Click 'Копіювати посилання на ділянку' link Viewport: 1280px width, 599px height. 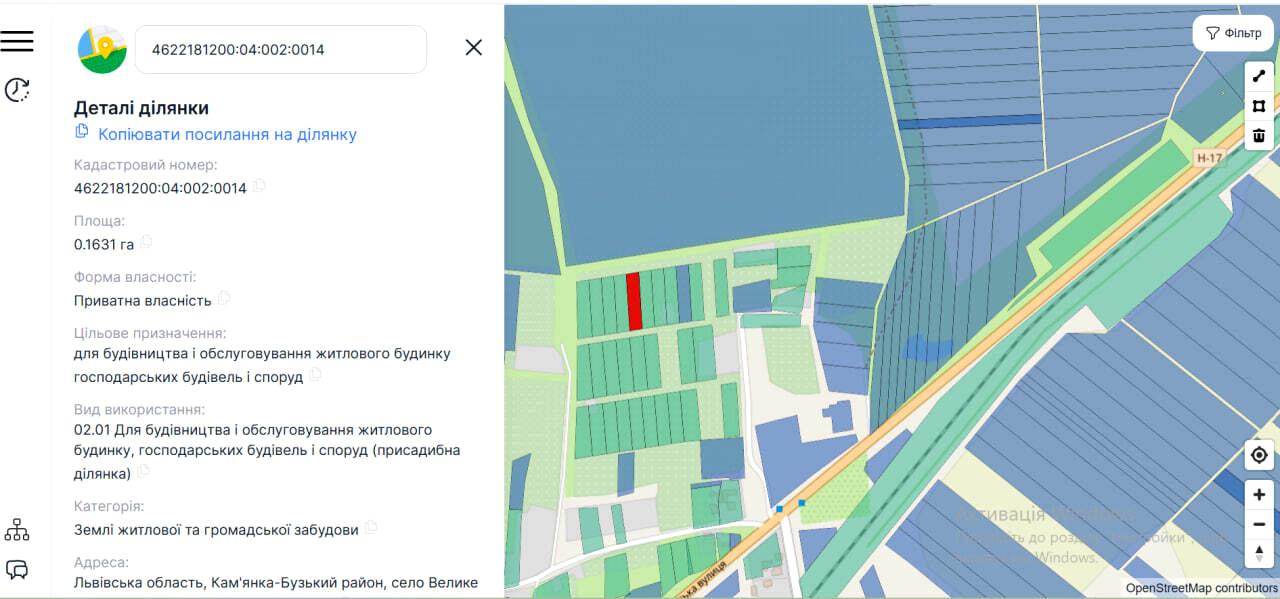coord(226,134)
